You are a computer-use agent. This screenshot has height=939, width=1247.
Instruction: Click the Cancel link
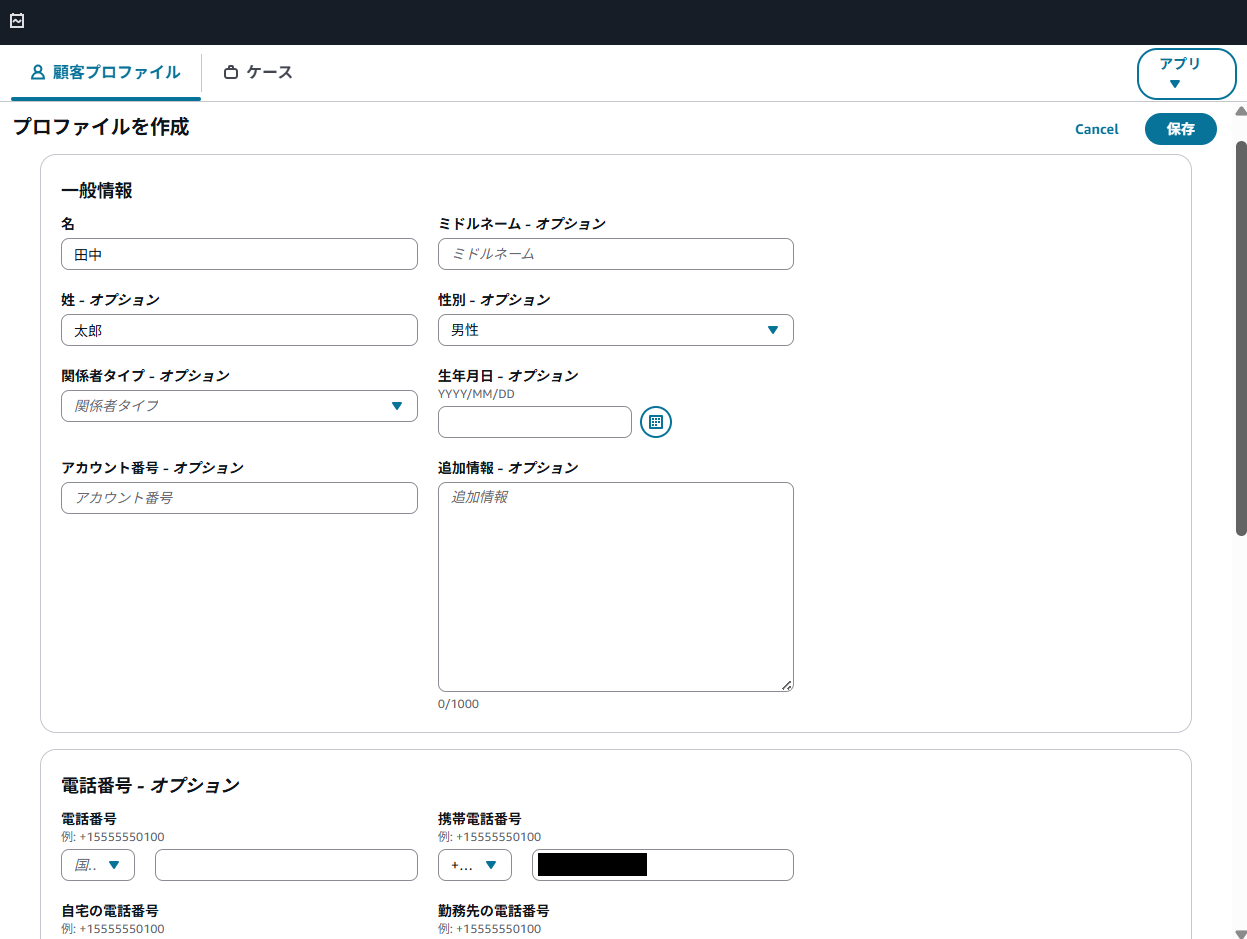tap(1096, 129)
